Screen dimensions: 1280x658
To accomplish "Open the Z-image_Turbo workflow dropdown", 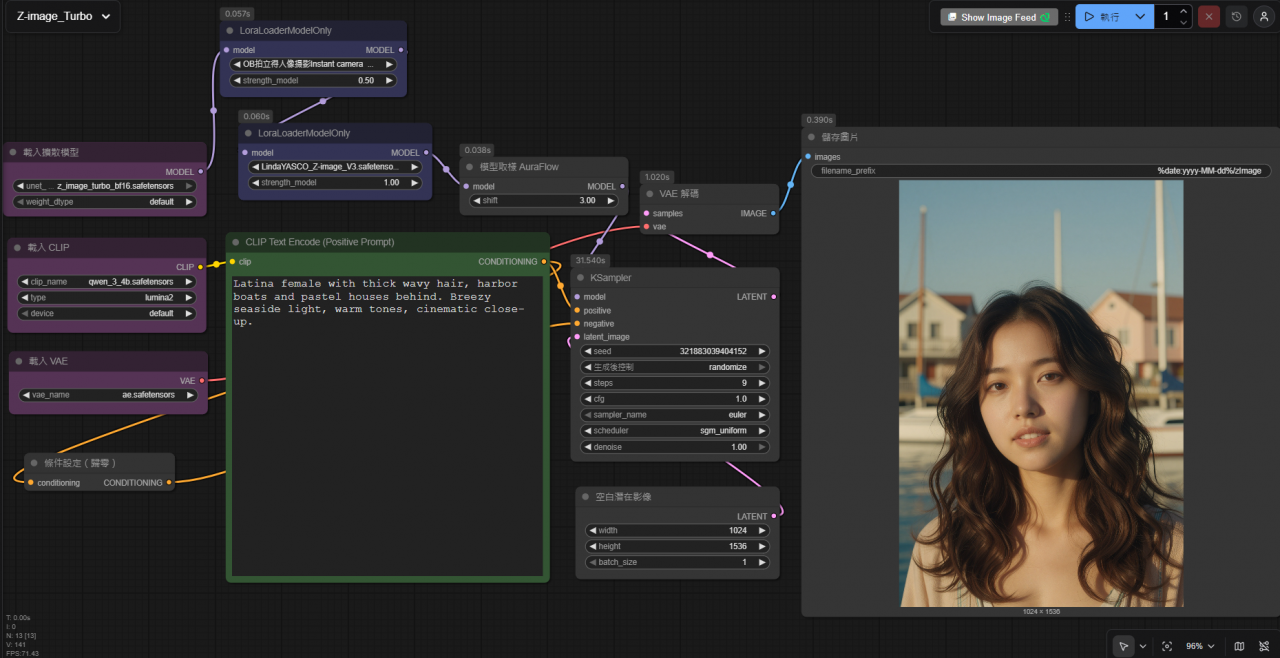I will coord(63,17).
